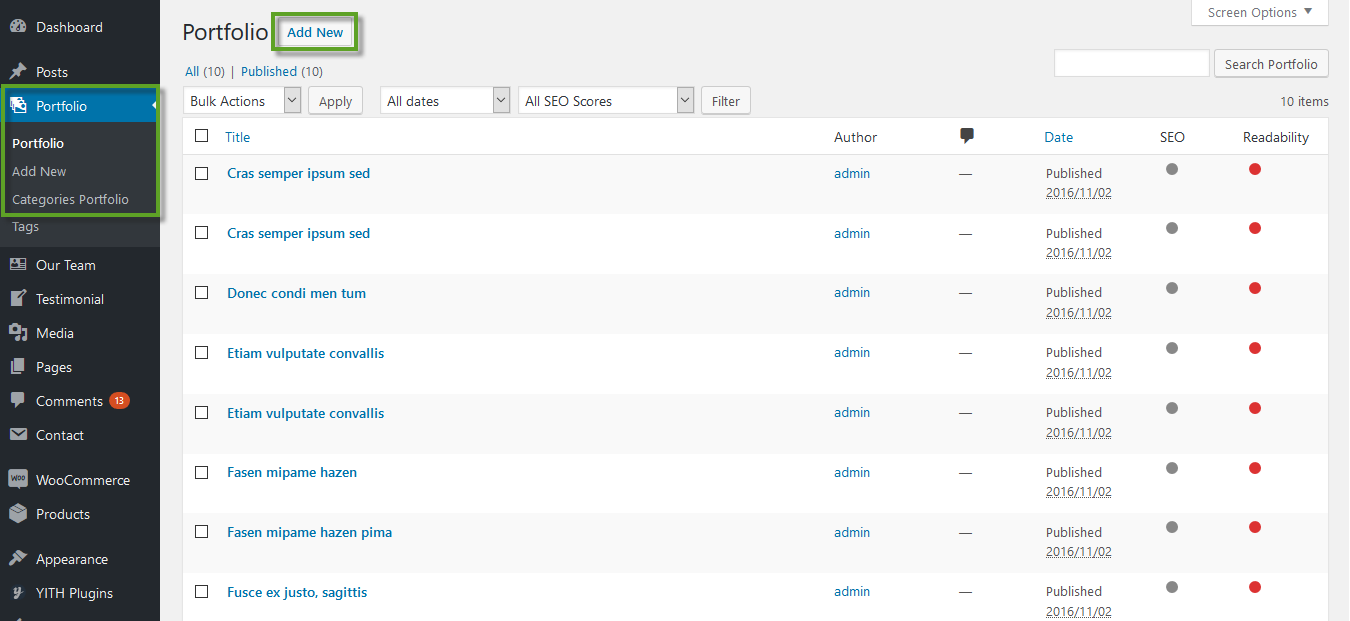The height and width of the screenshot is (621, 1350).
Task: Click the red Readability dot of first row
Action: click(x=1255, y=169)
